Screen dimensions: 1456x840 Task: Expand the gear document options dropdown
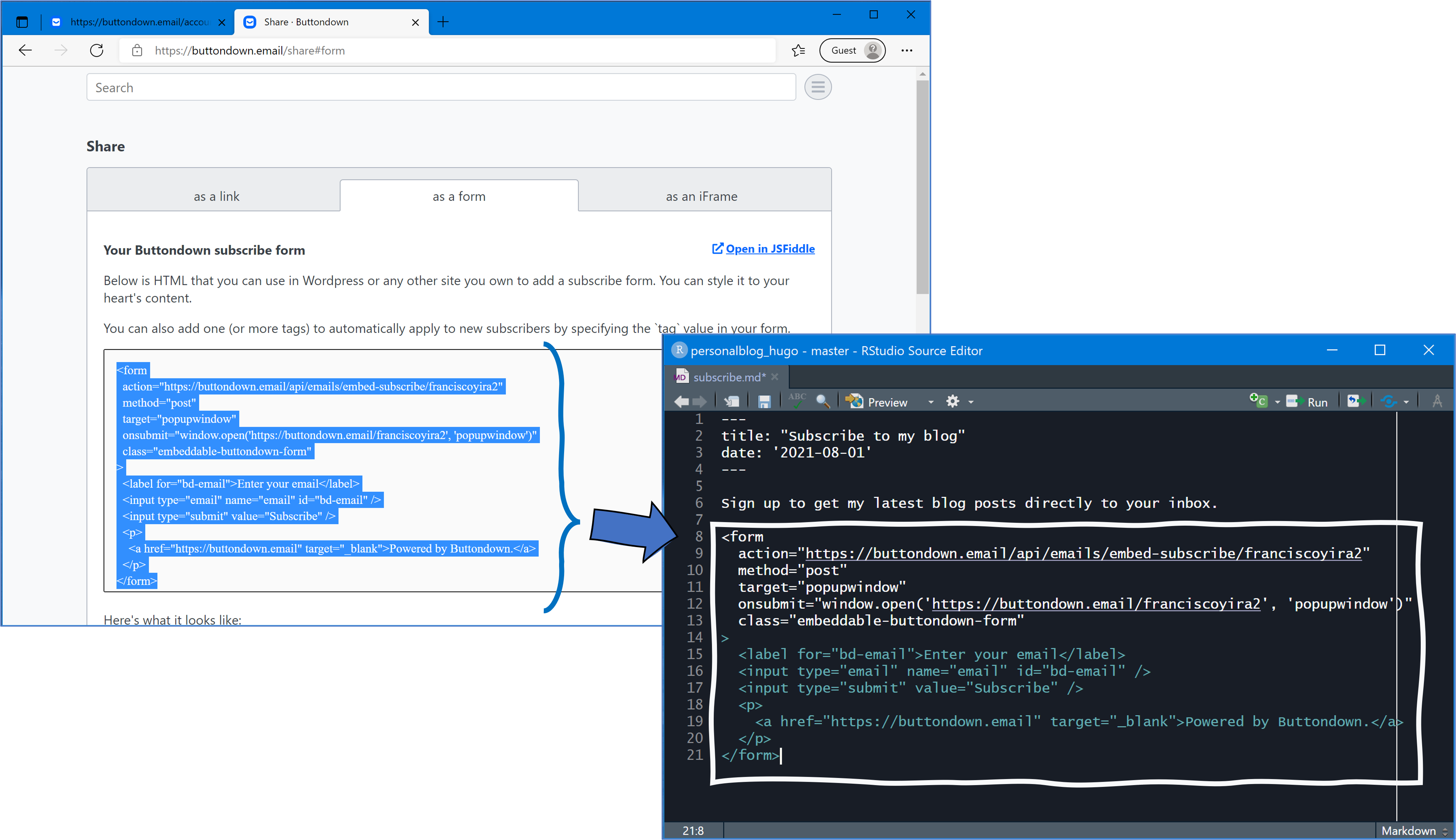pyautogui.click(x=971, y=402)
